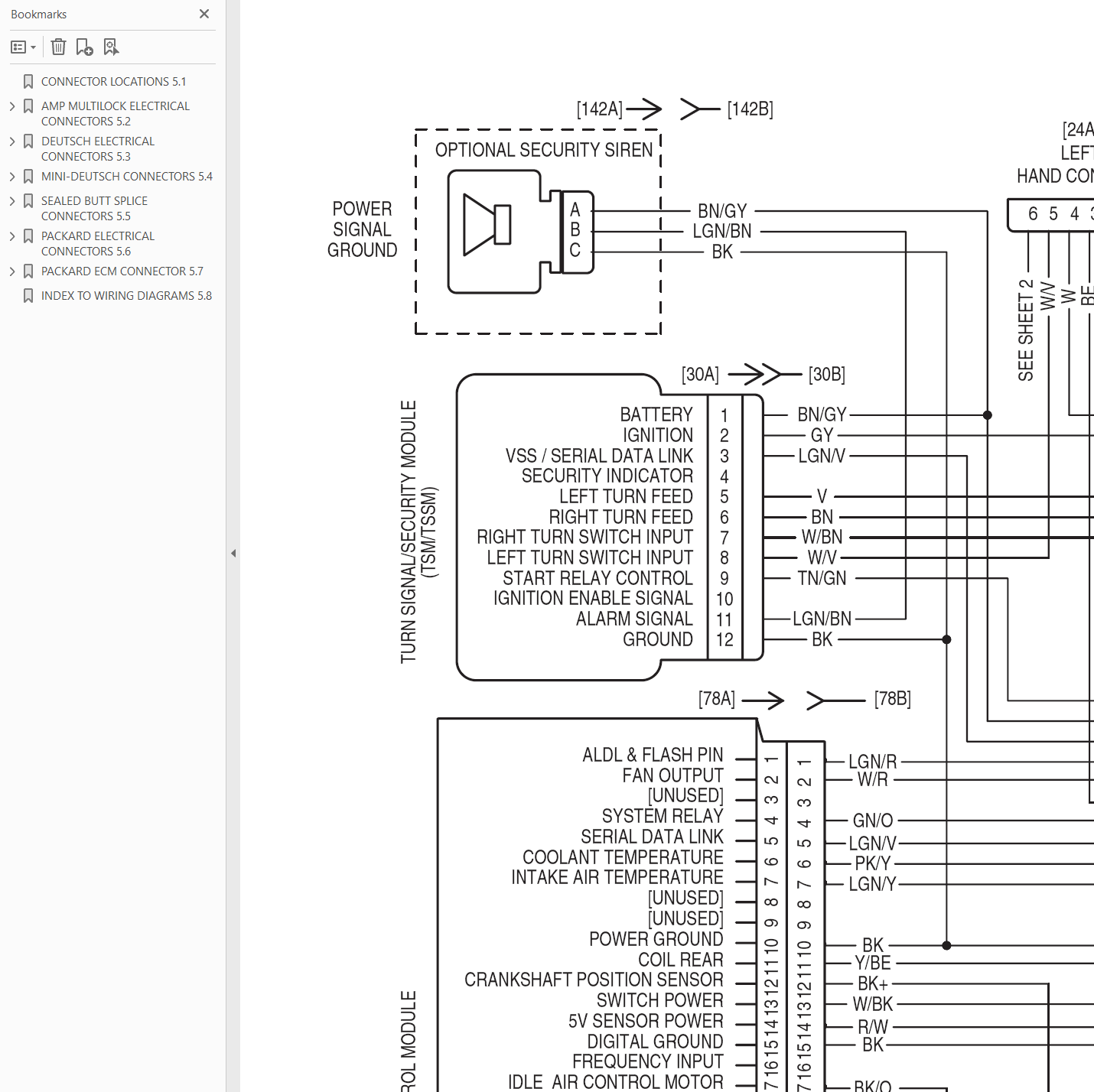Click RIGHT TURN SWITCH INPUT text
1094x1092 pixels.
coord(584,537)
